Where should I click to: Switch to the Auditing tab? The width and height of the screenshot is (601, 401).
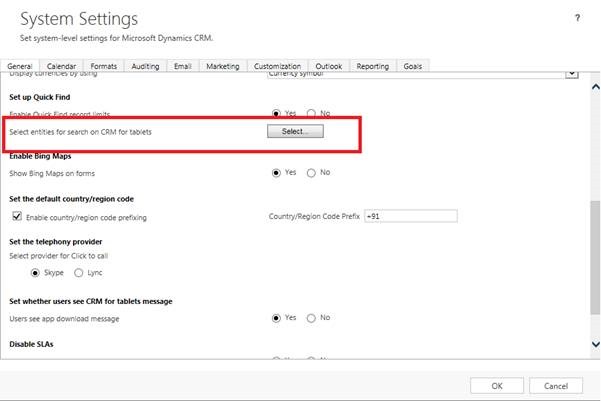click(x=143, y=66)
